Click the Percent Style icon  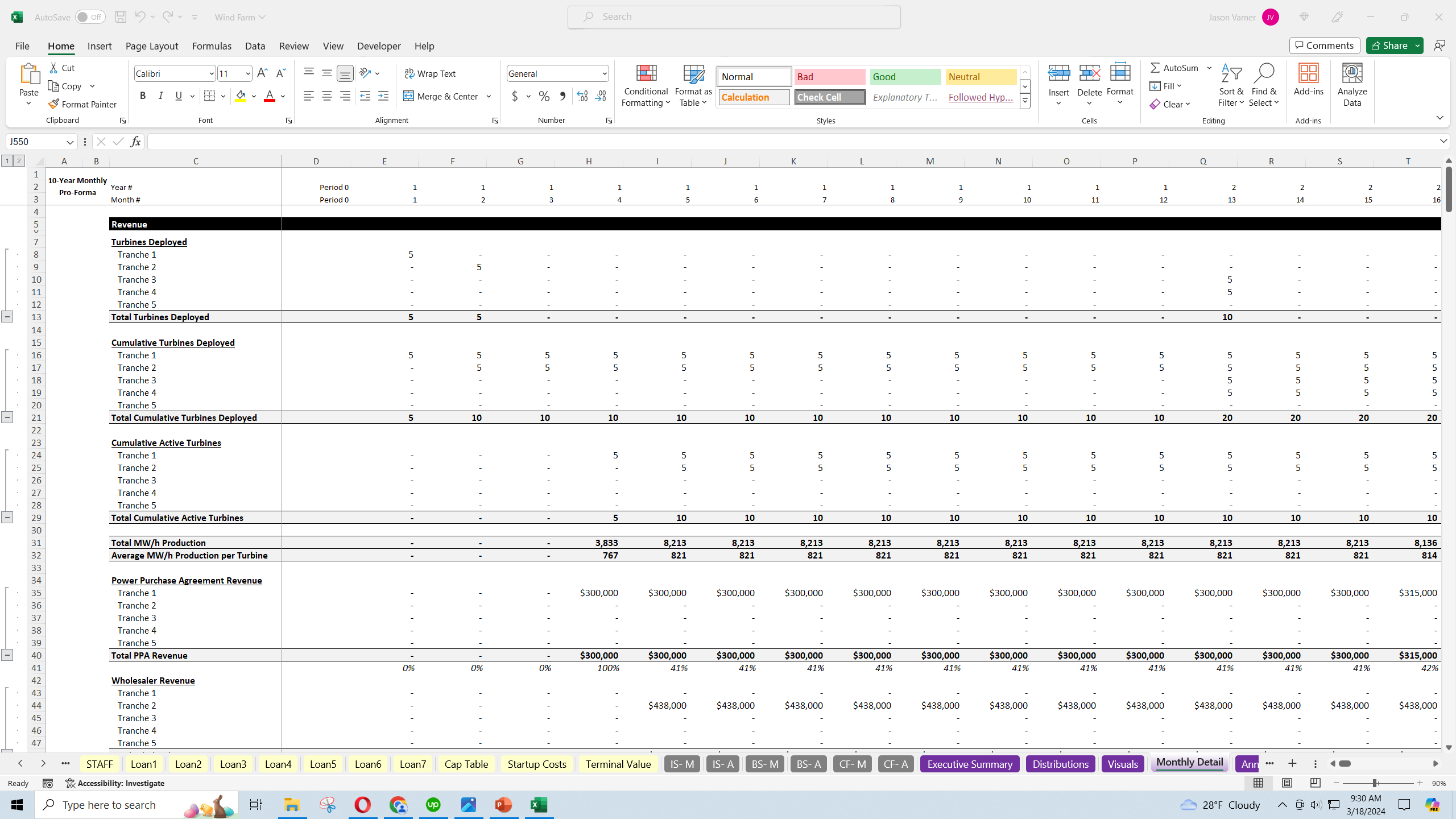click(x=544, y=96)
